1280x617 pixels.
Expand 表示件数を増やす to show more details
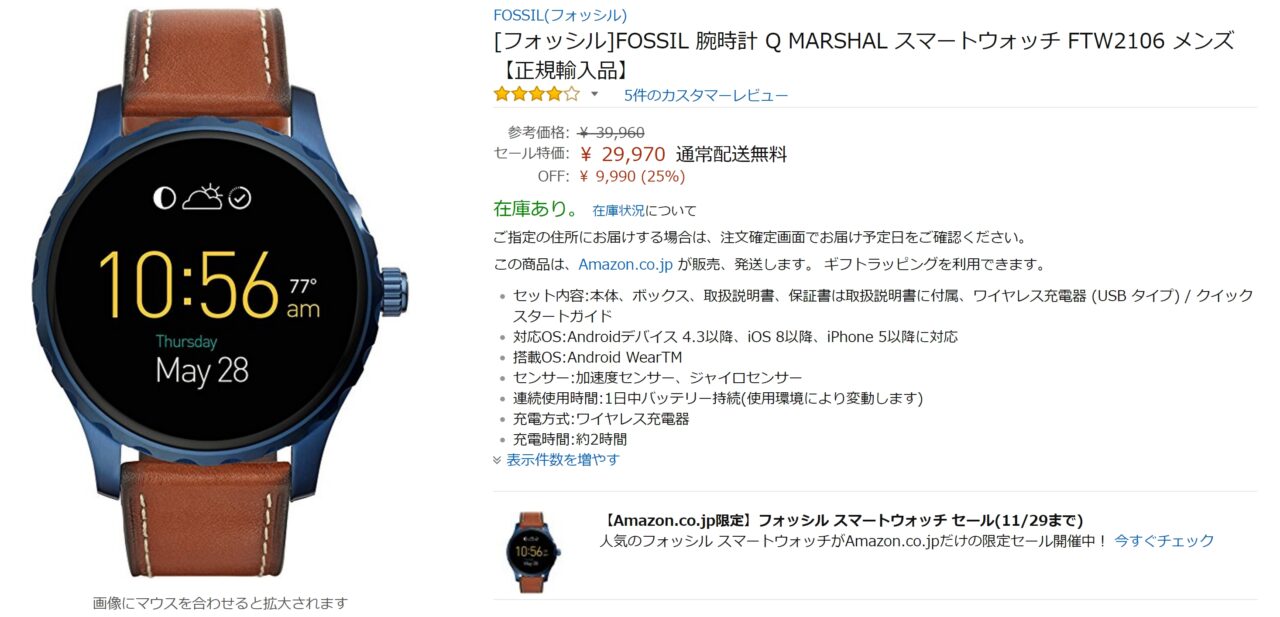point(563,459)
